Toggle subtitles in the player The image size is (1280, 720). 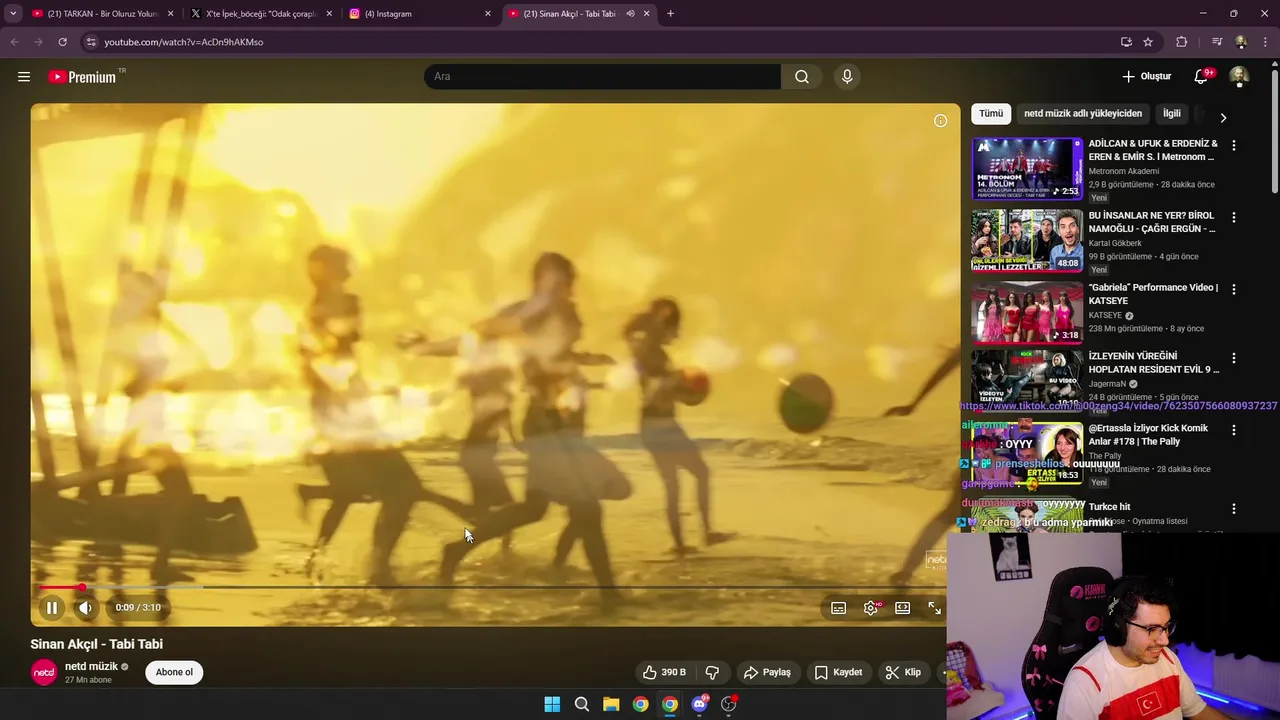pos(839,608)
